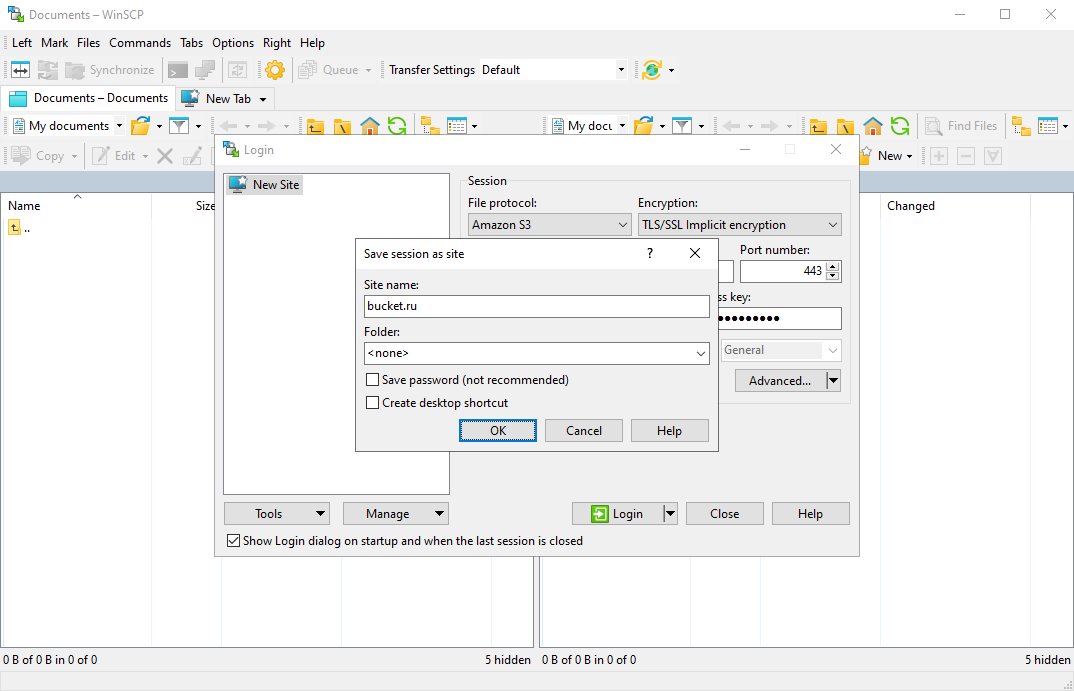Click the green Login button

[x=618, y=514]
